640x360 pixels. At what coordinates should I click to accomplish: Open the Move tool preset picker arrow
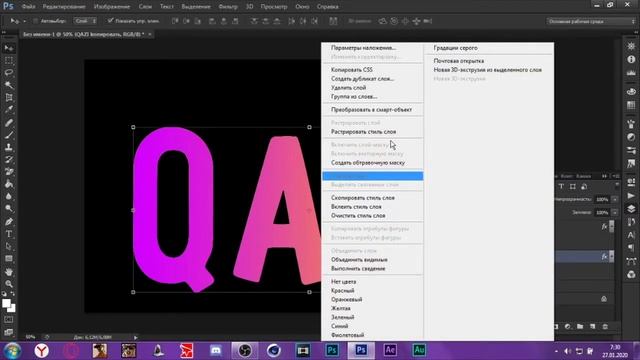click(x=24, y=21)
